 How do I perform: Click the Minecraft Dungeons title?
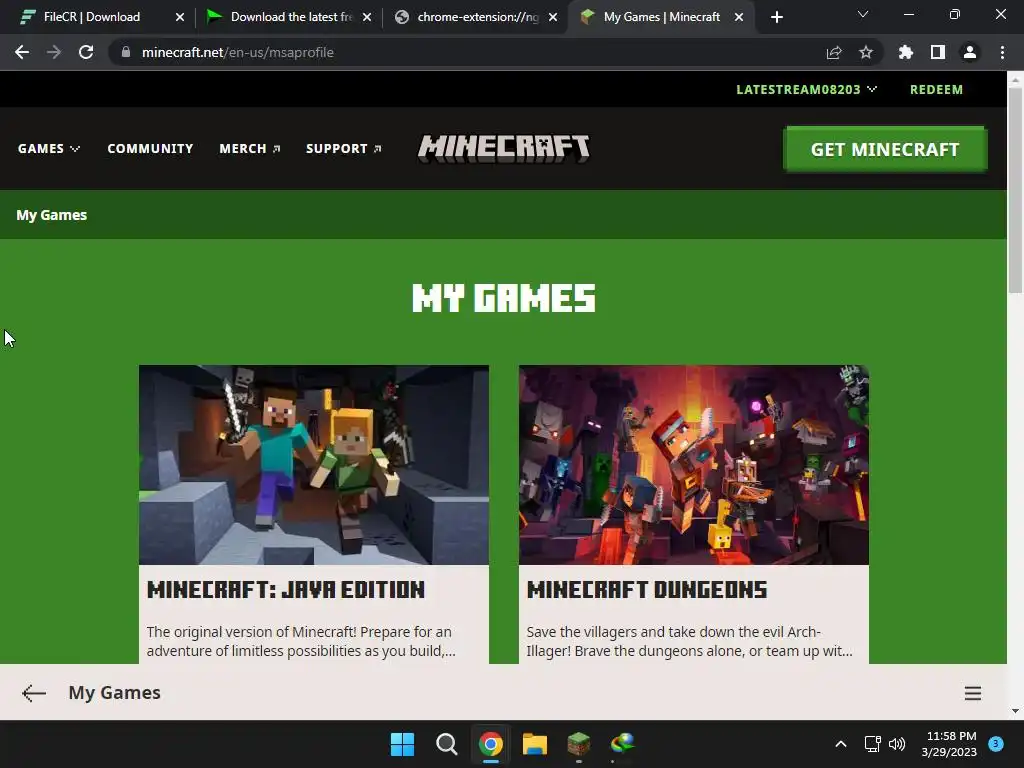coord(647,590)
